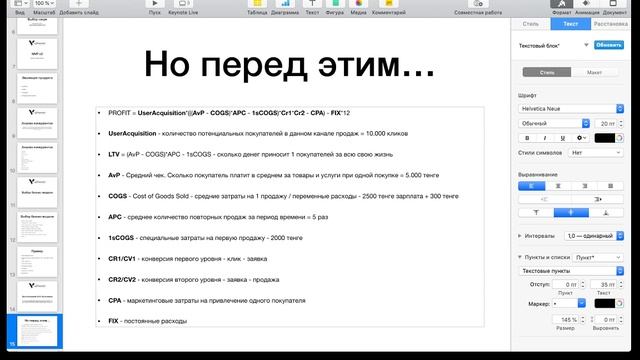Click text color black swatch
The height and width of the screenshot is (360, 640).
pos(604,138)
